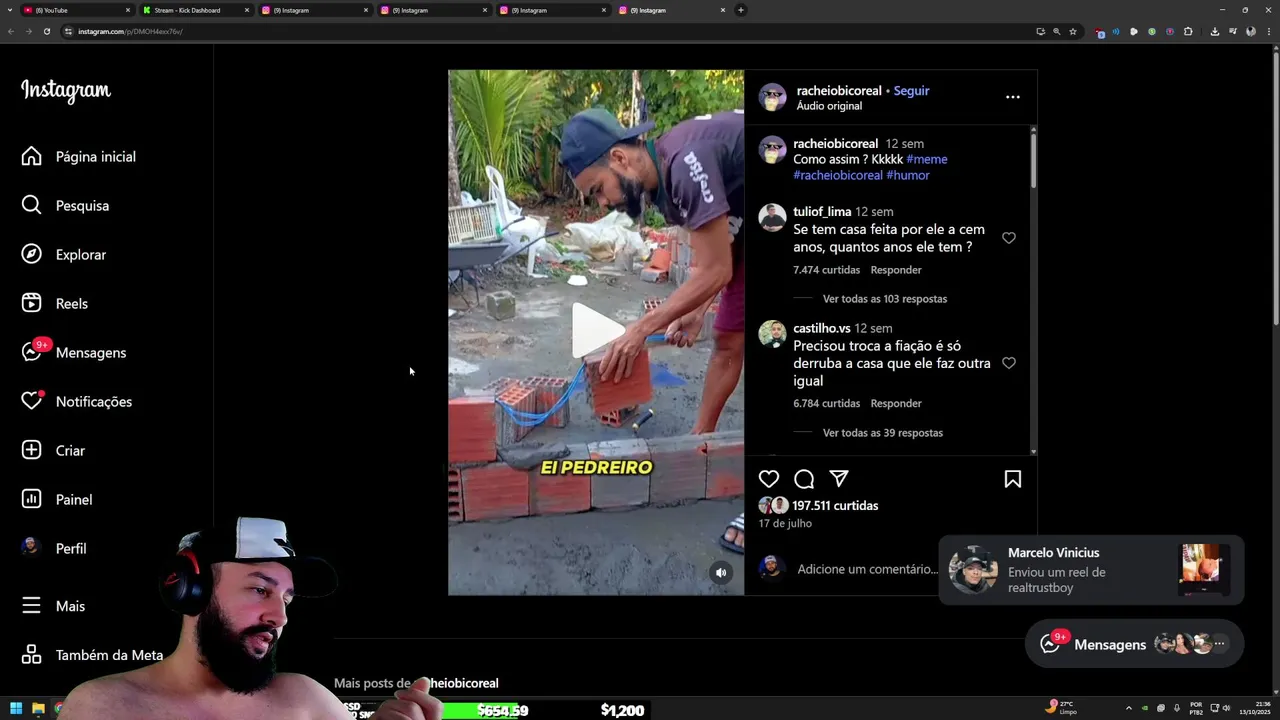Open the Página inicial home icon
Screen dimensions: 1280x720
(32, 156)
